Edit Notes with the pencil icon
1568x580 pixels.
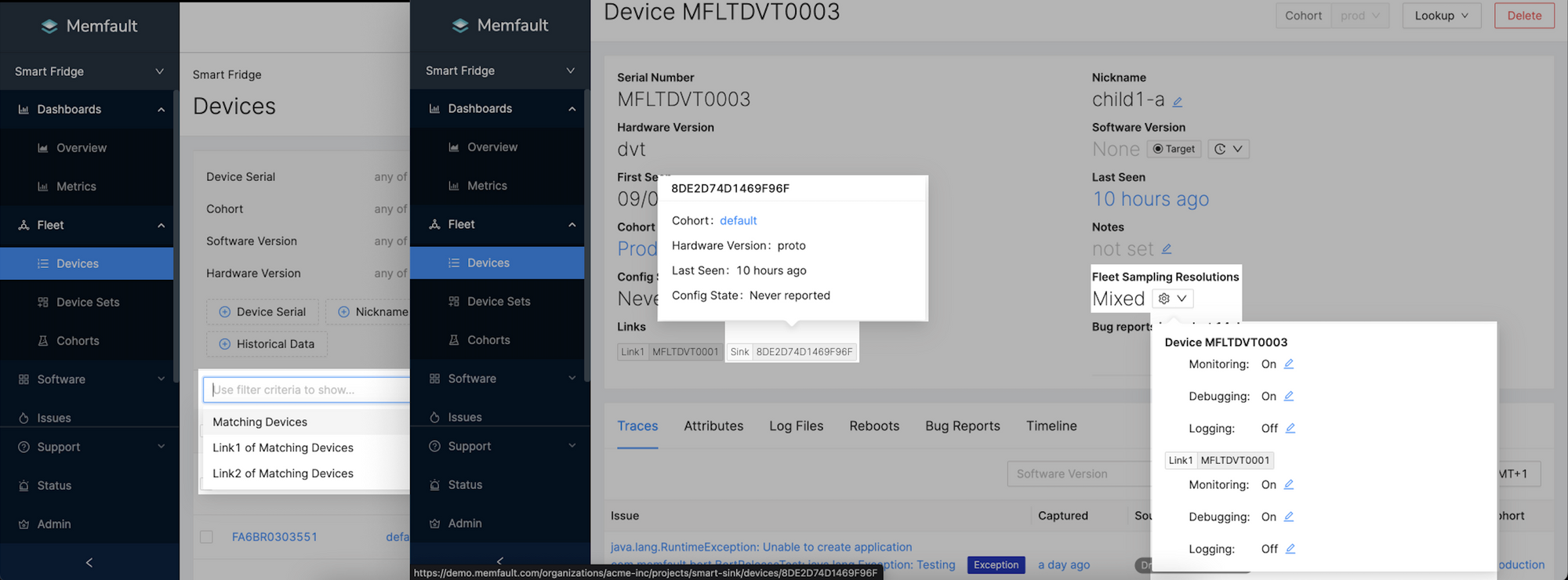click(x=1166, y=249)
